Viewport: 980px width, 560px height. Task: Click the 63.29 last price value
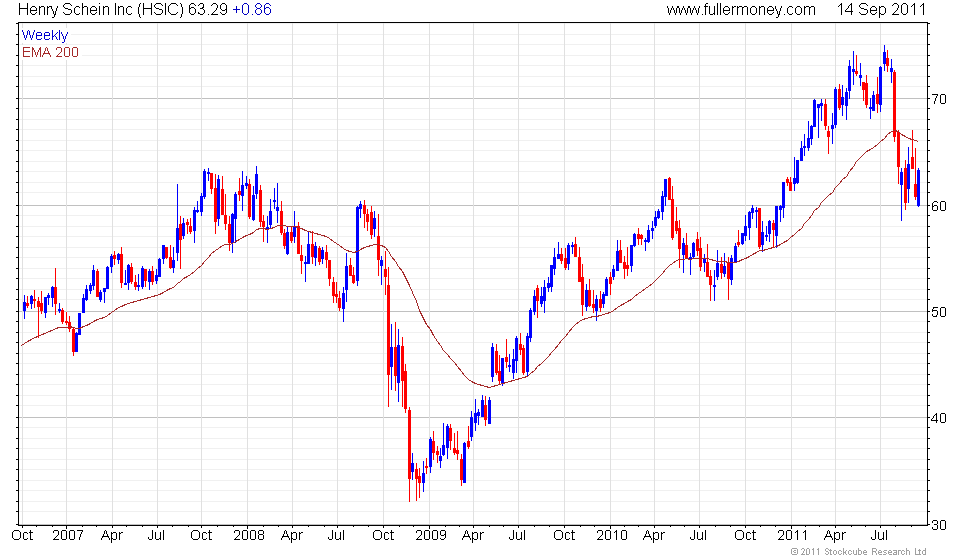pyautogui.click(x=208, y=9)
